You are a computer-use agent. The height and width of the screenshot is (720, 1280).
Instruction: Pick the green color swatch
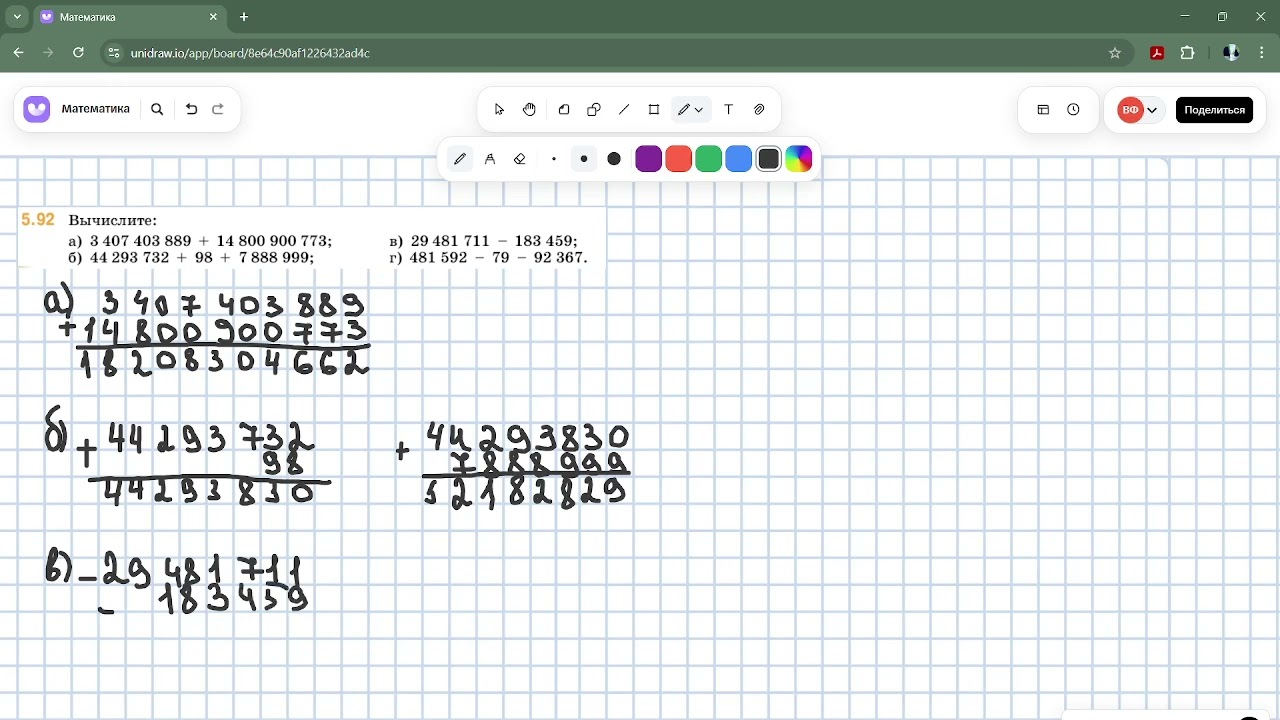point(709,159)
